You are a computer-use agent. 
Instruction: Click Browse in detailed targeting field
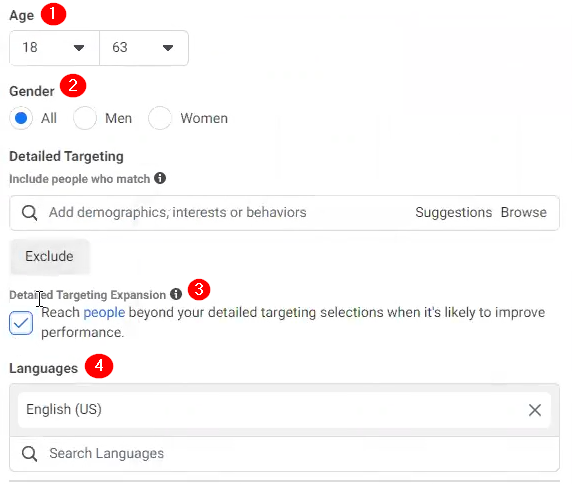pyautogui.click(x=523, y=212)
